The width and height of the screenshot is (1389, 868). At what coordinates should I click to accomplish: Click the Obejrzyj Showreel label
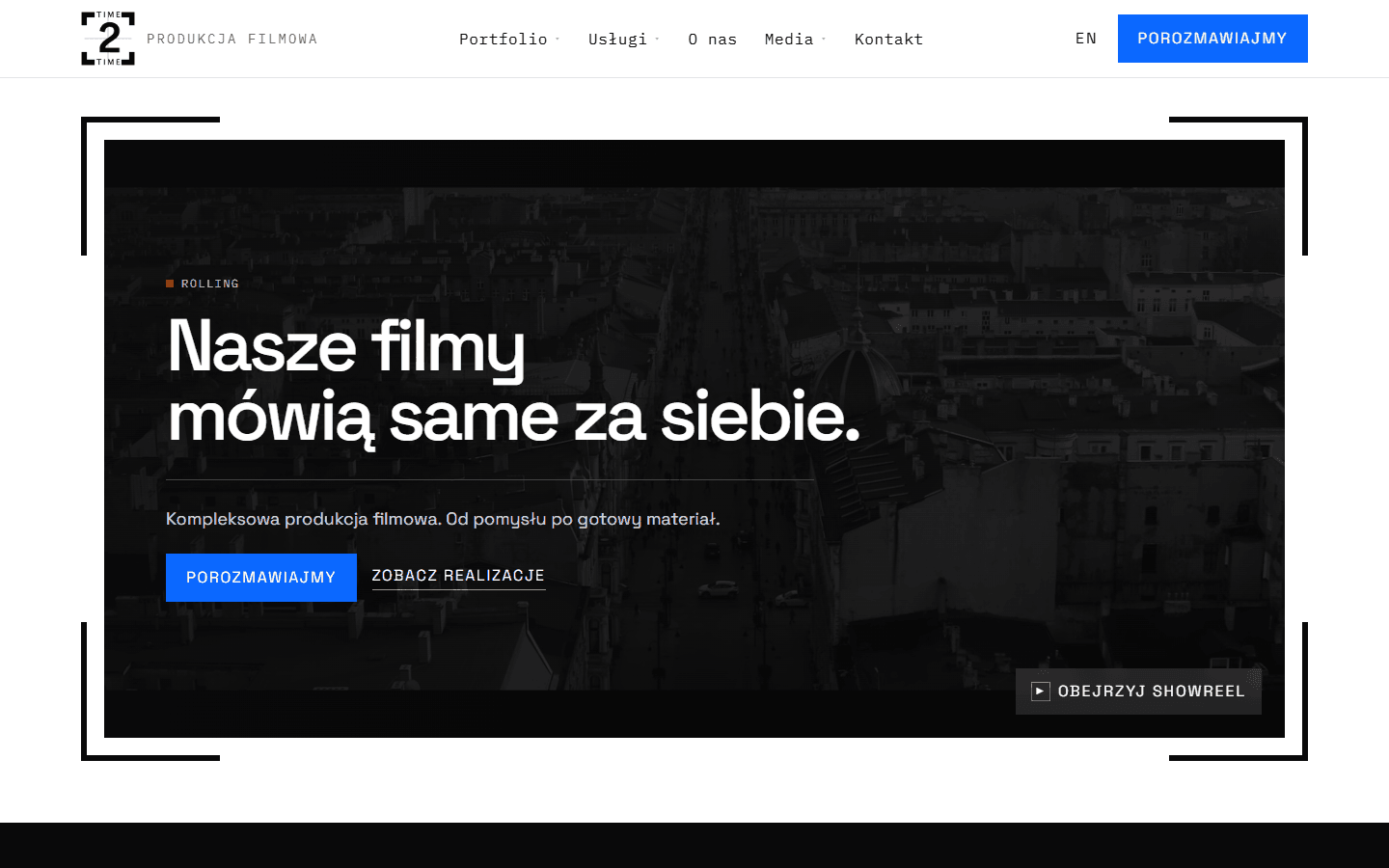(x=1151, y=692)
